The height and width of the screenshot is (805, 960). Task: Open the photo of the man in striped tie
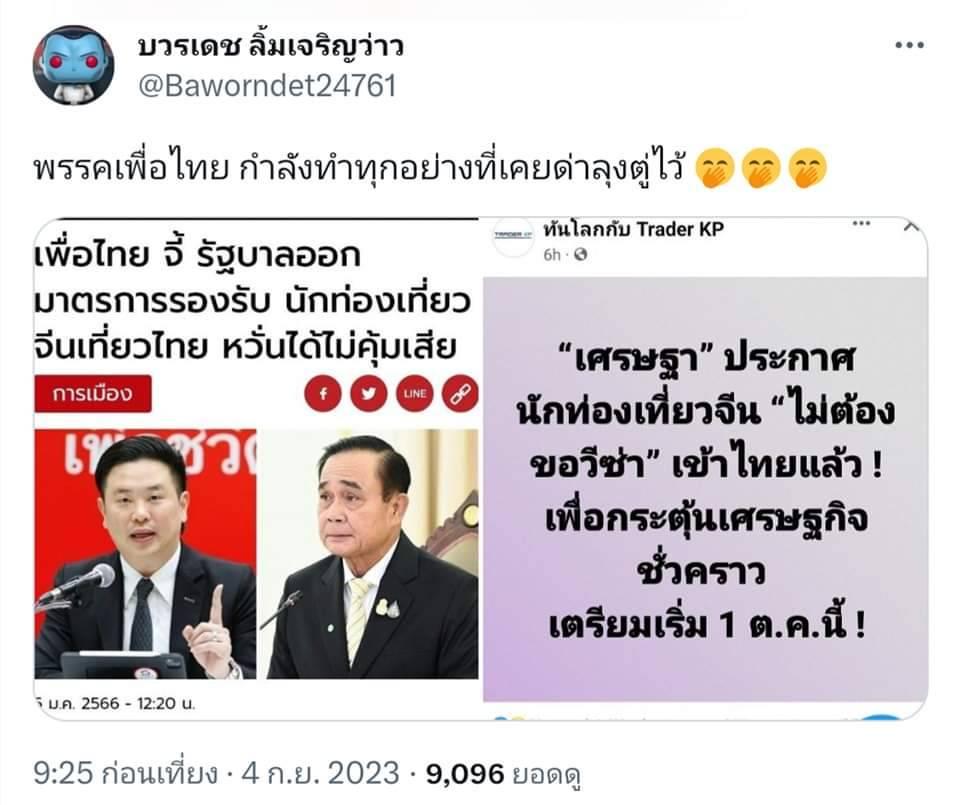point(372,554)
